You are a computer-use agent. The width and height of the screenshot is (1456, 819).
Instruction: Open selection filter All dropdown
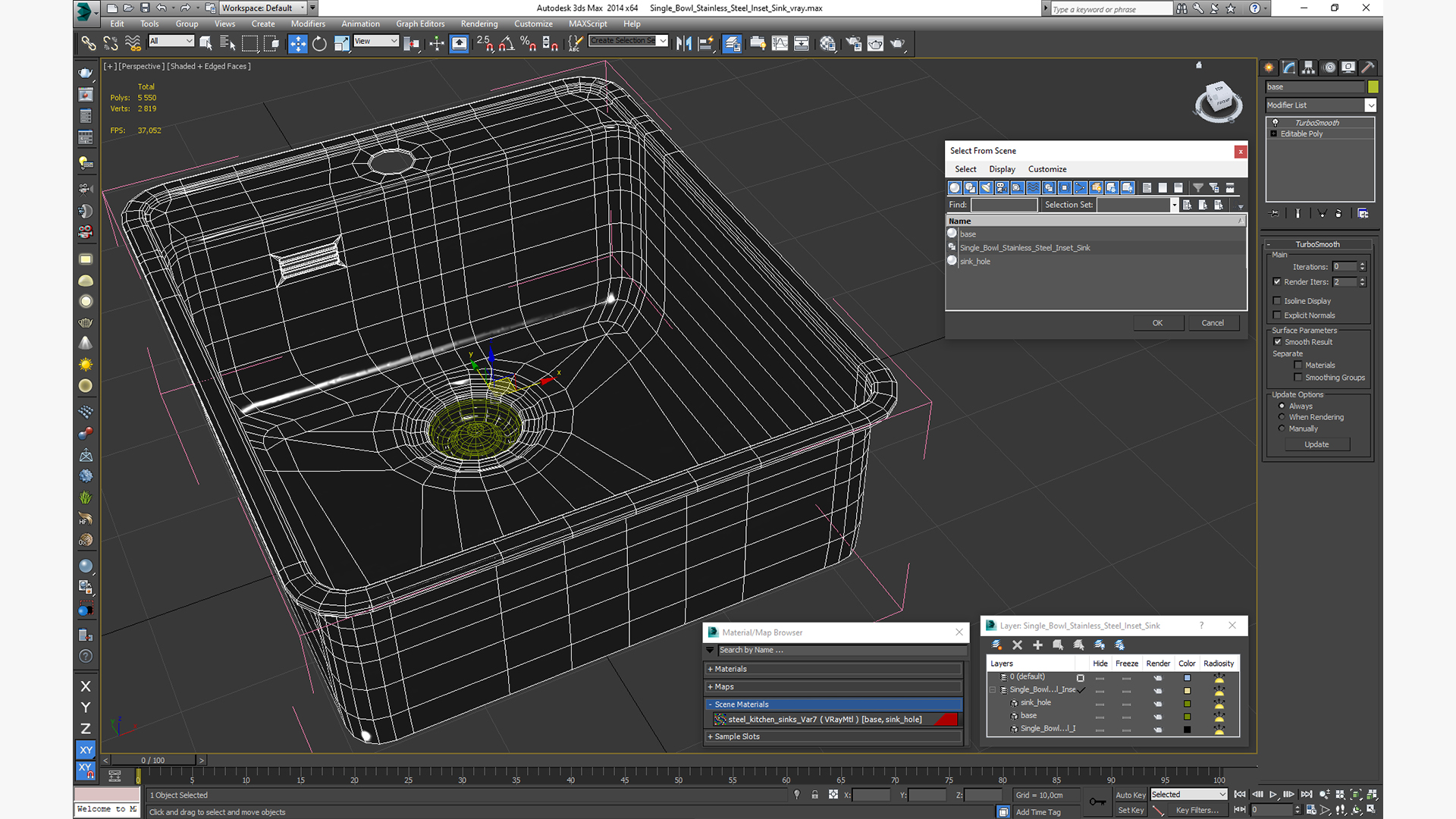[171, 41]
